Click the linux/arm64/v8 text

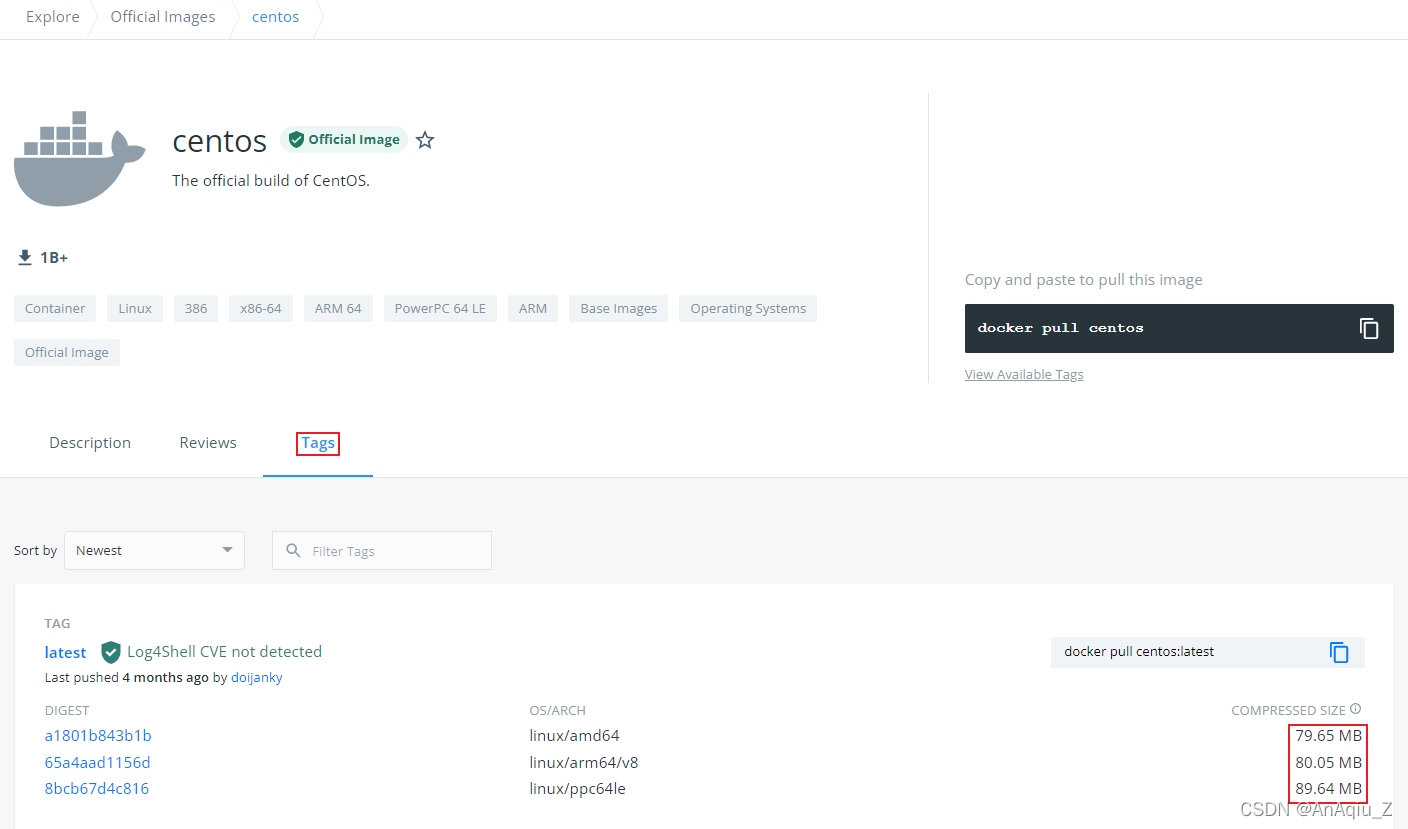pos(584,763)
